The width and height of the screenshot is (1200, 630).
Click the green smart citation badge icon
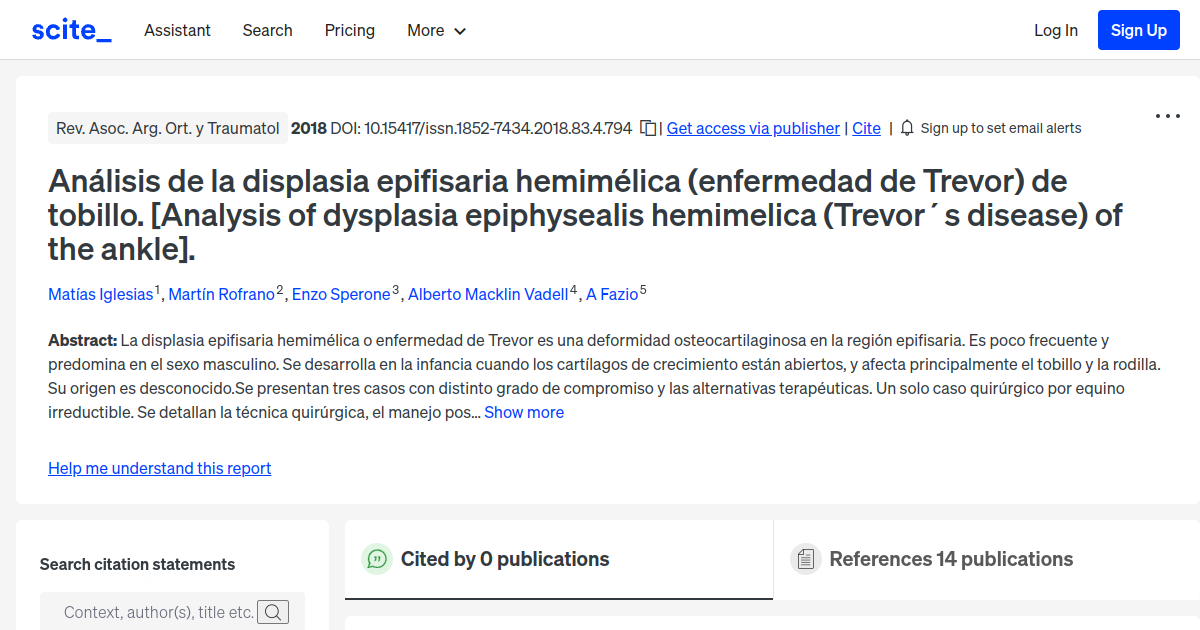[376, 559]
